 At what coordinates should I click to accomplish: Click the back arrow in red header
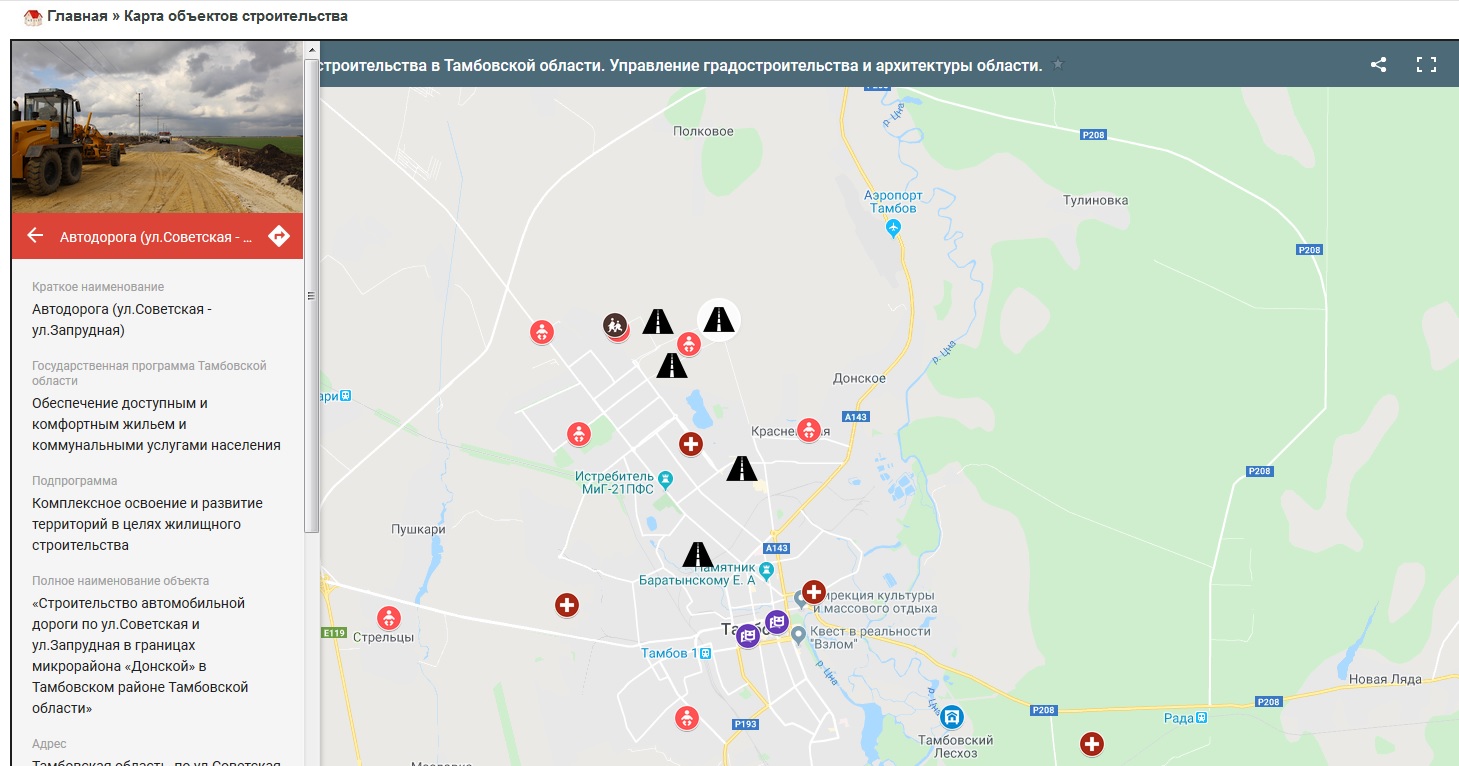[x=35, y=235]
